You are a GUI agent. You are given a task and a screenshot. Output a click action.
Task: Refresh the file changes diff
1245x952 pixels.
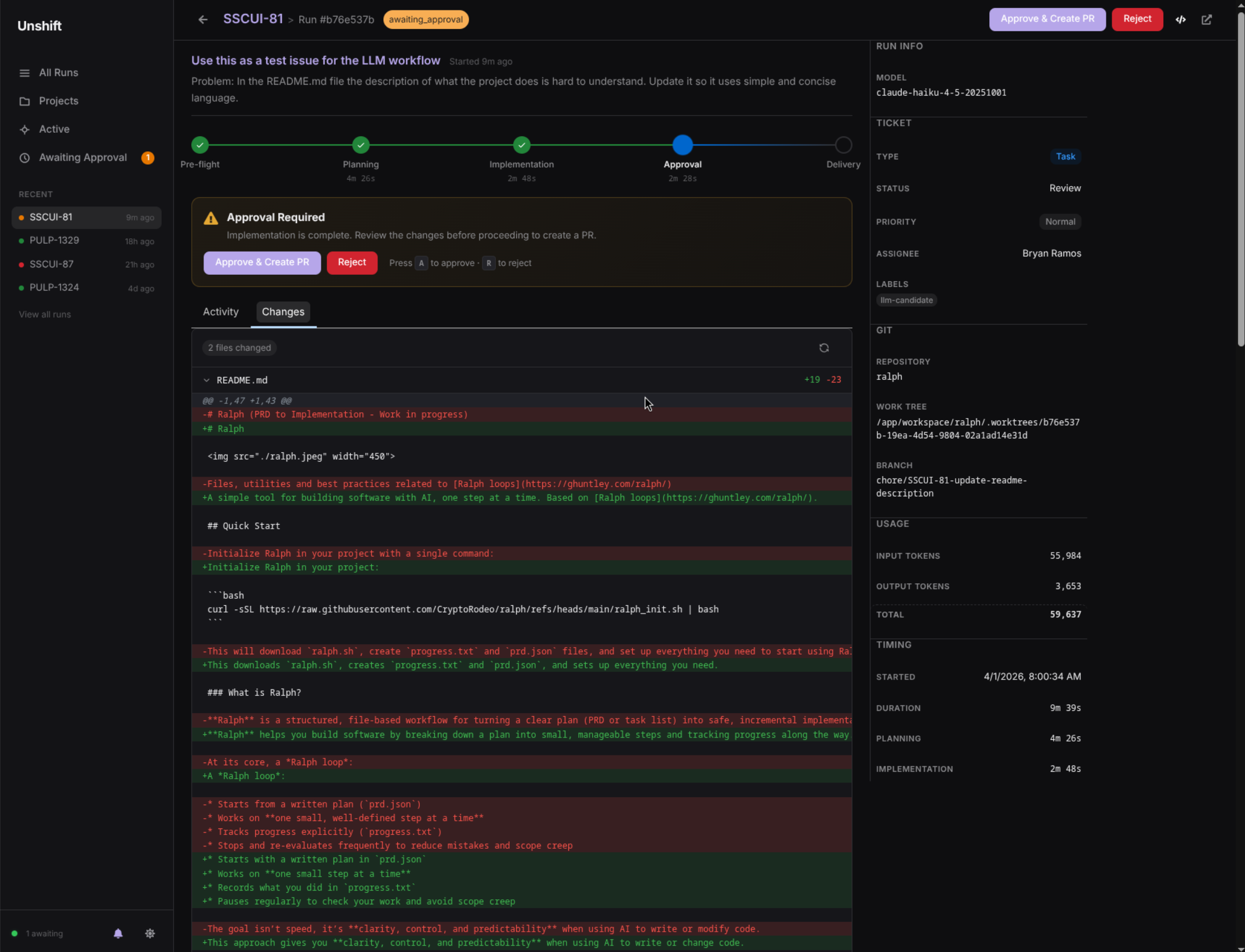pyautogui.click(x=824, y=347)
